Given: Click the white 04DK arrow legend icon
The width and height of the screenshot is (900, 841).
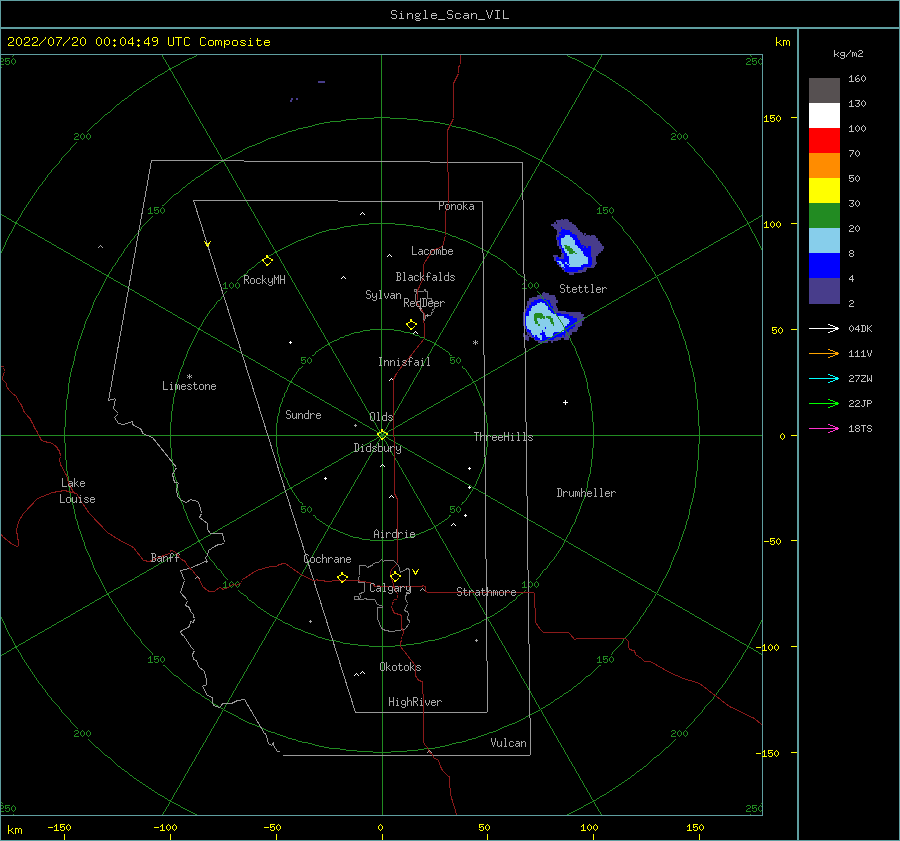Looking at the screenshot, I should pyautogui.click(x=824, y=328).
